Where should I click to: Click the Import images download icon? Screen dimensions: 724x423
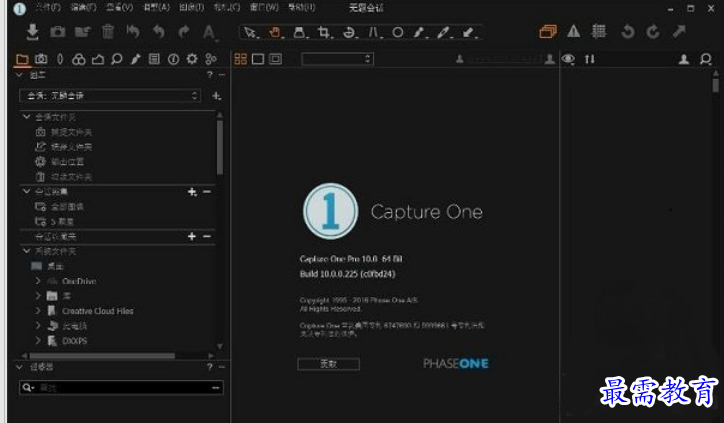coord(32,32)
